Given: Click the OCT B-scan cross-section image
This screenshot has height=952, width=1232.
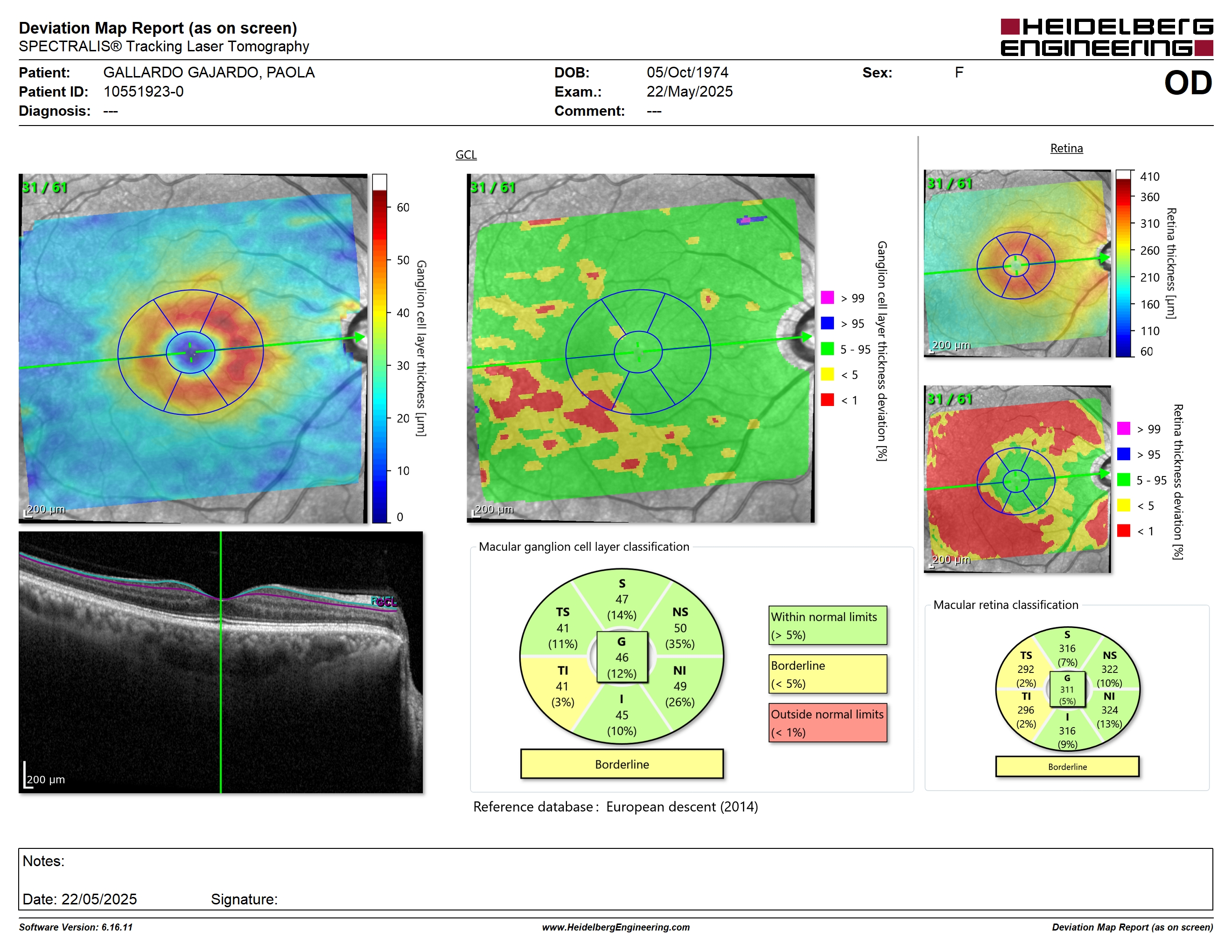Looking at the screenshot, I should click(x=221, y=662).
